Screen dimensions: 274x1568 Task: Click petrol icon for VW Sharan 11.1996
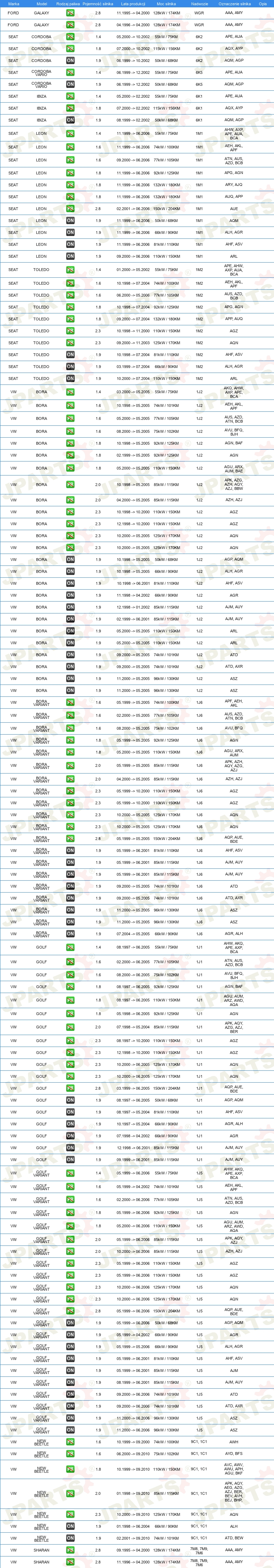pos(71,1562)
